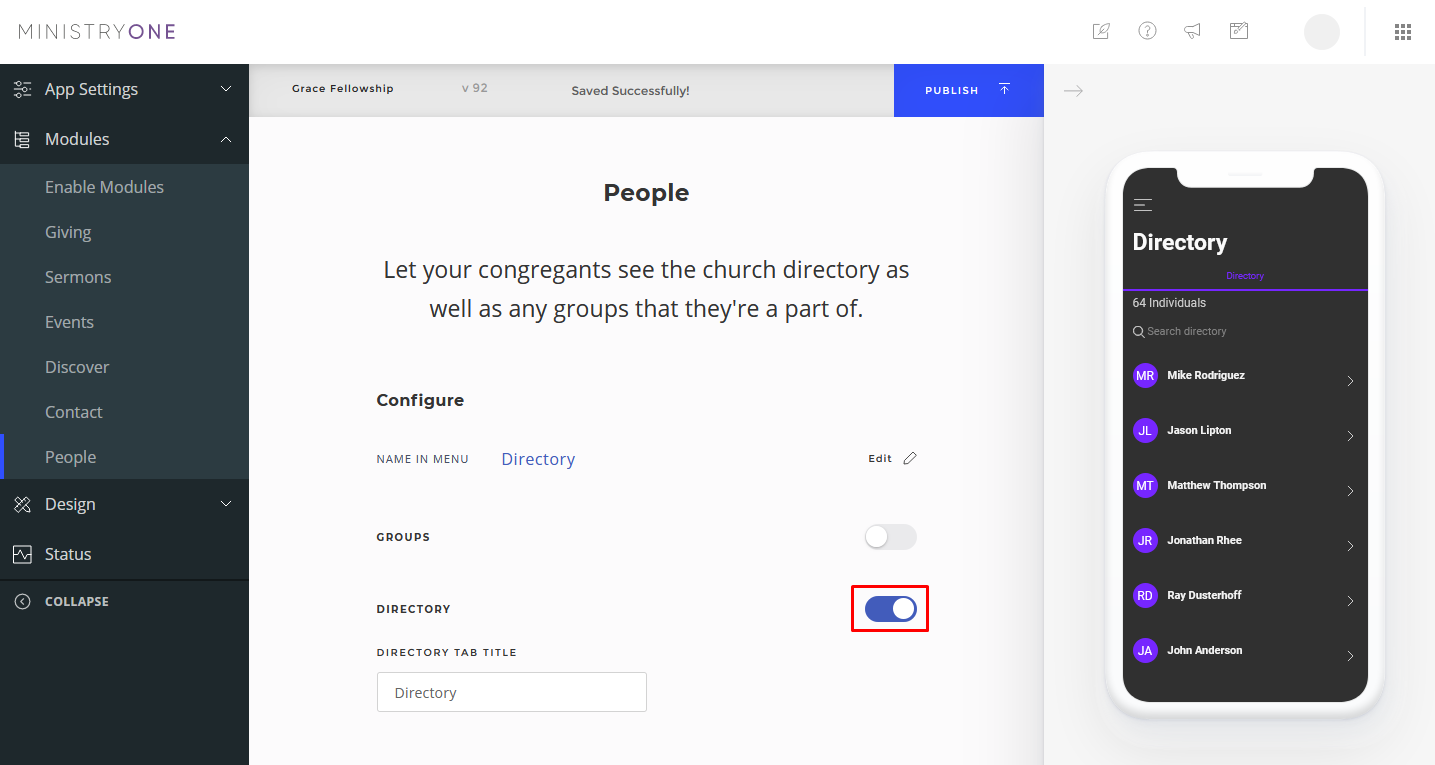
Task: Click the name Matthew Thompson in preview
Action: [x=1217, y=485]
